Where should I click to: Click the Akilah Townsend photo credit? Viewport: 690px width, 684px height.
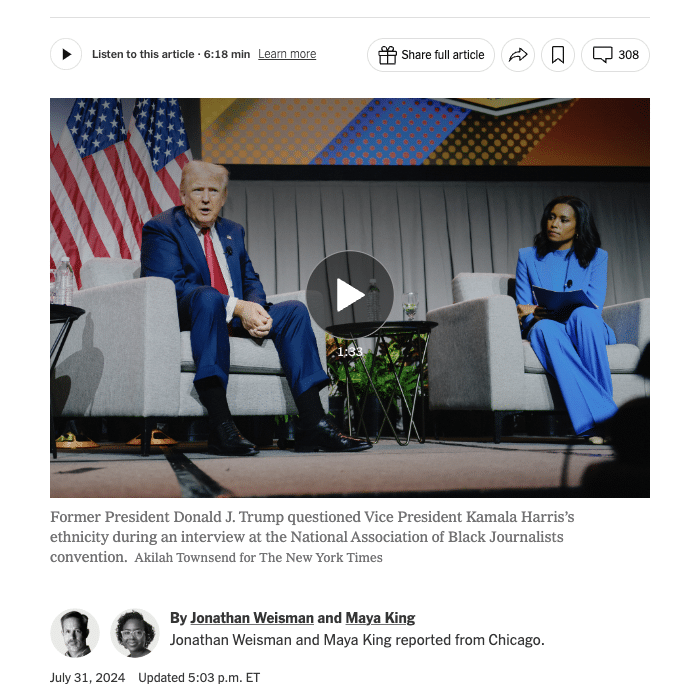coord(258,558)
